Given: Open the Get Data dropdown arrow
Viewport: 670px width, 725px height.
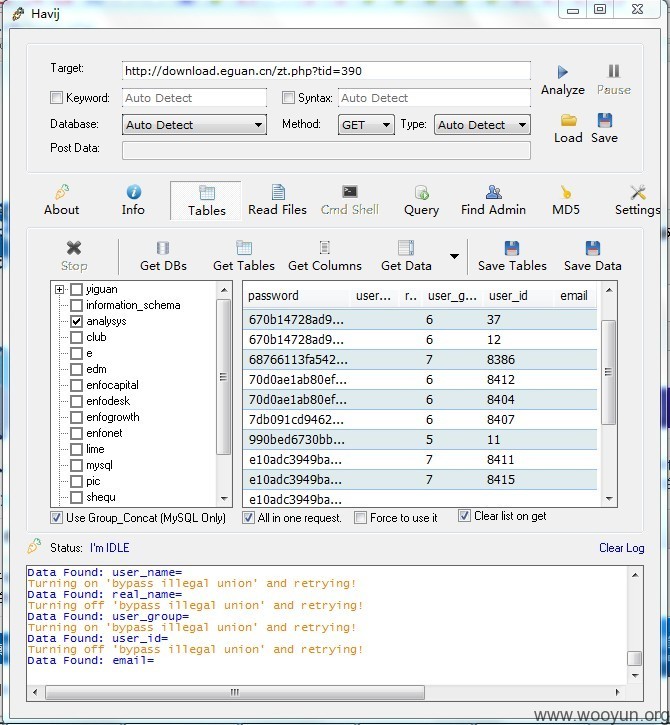Looking at the screenshot, I should point(455,256).
